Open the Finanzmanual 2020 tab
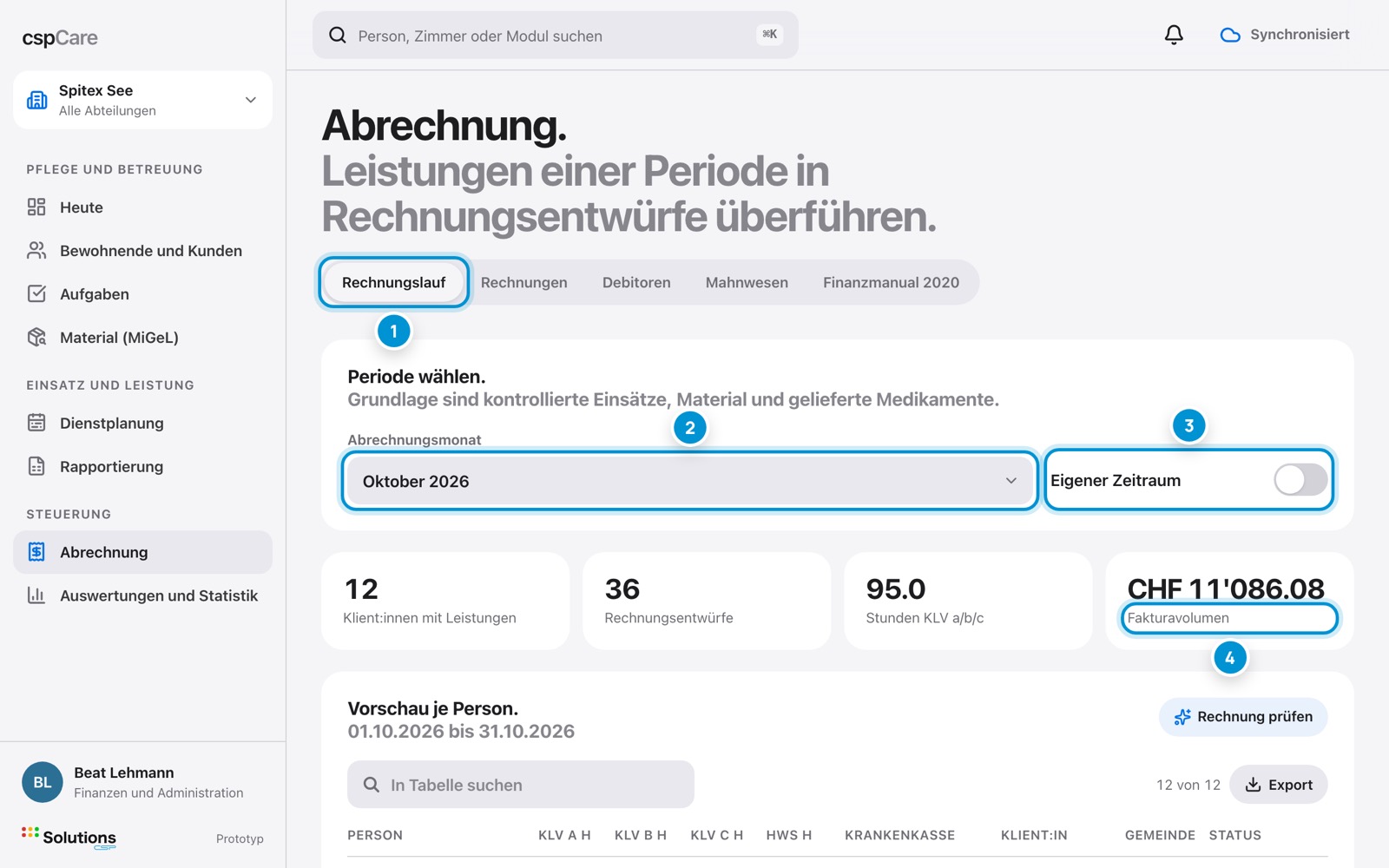The width and height of the screenshot is (1389, 868). 891,282
